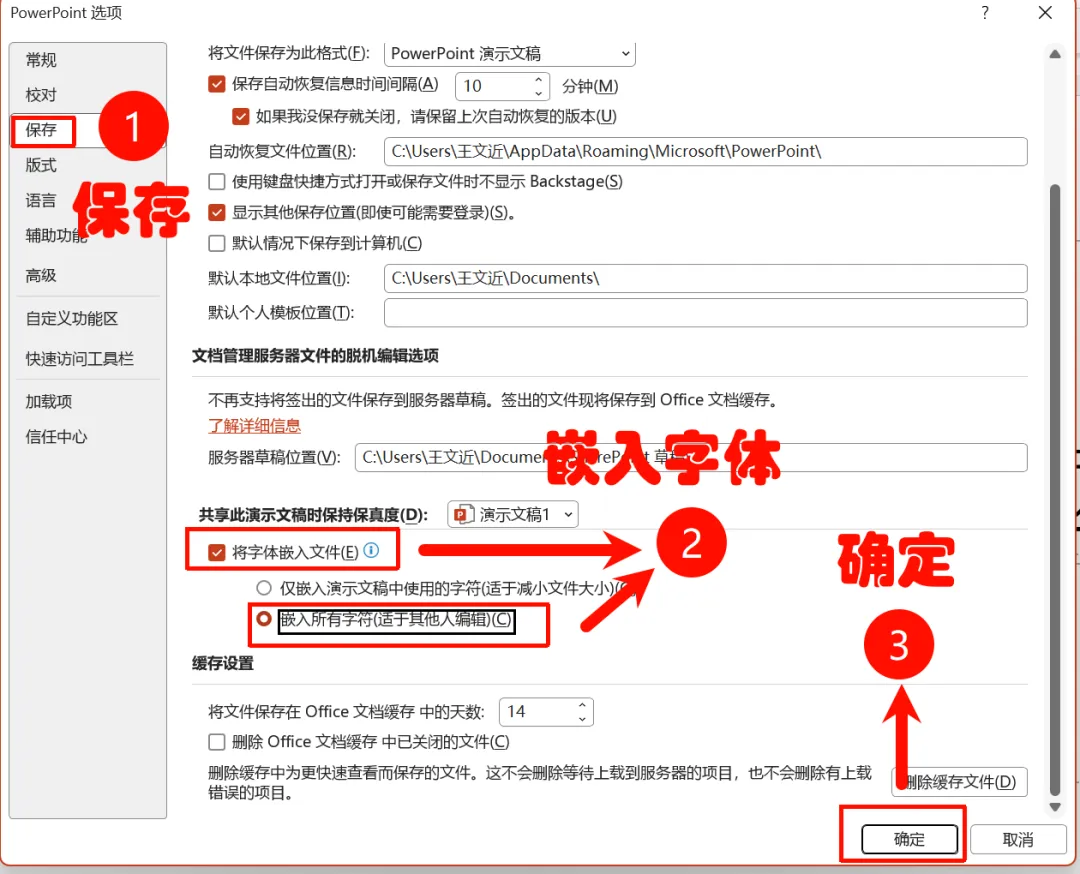Toggle 将字体嵌入文件 checkbox
This screenshot has width=1080, height=874.
click(217, 552)
